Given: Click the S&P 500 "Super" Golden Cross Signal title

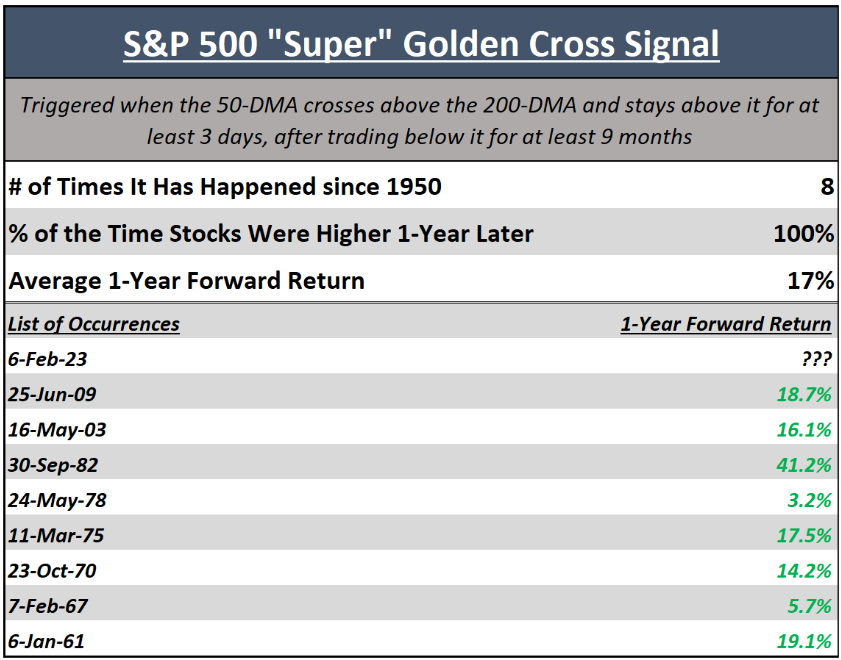Looking at the screenshot, I should 420,43.
